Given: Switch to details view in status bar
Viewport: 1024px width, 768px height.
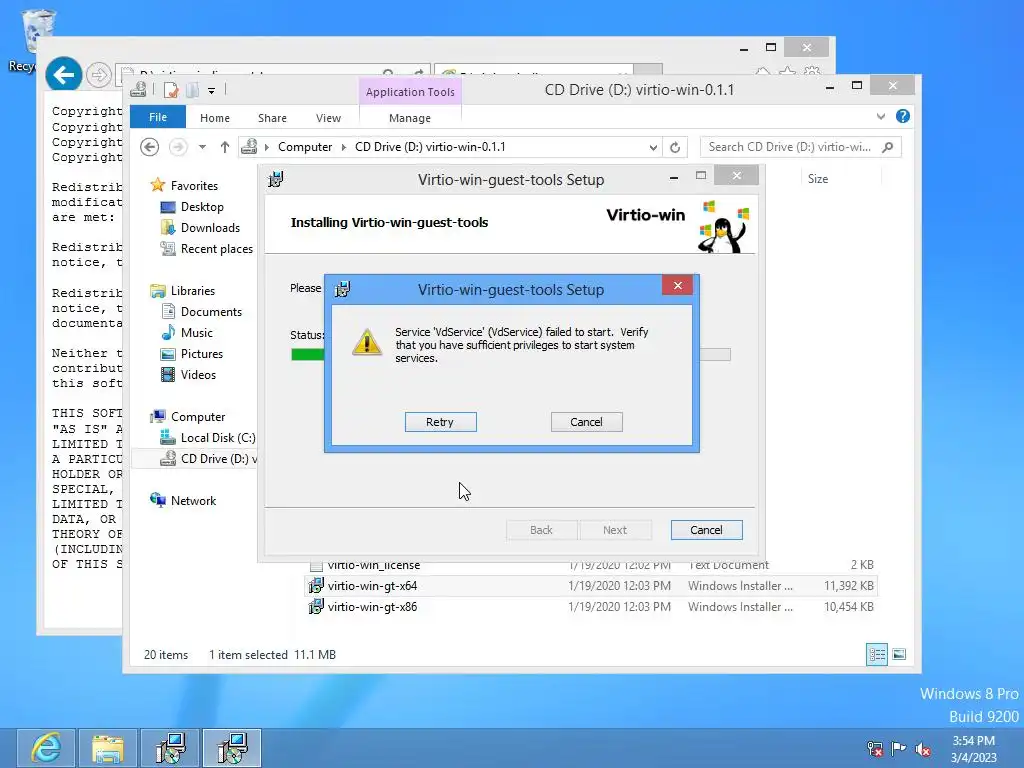Looking at the screenshot, I should (x=876, y=654).
